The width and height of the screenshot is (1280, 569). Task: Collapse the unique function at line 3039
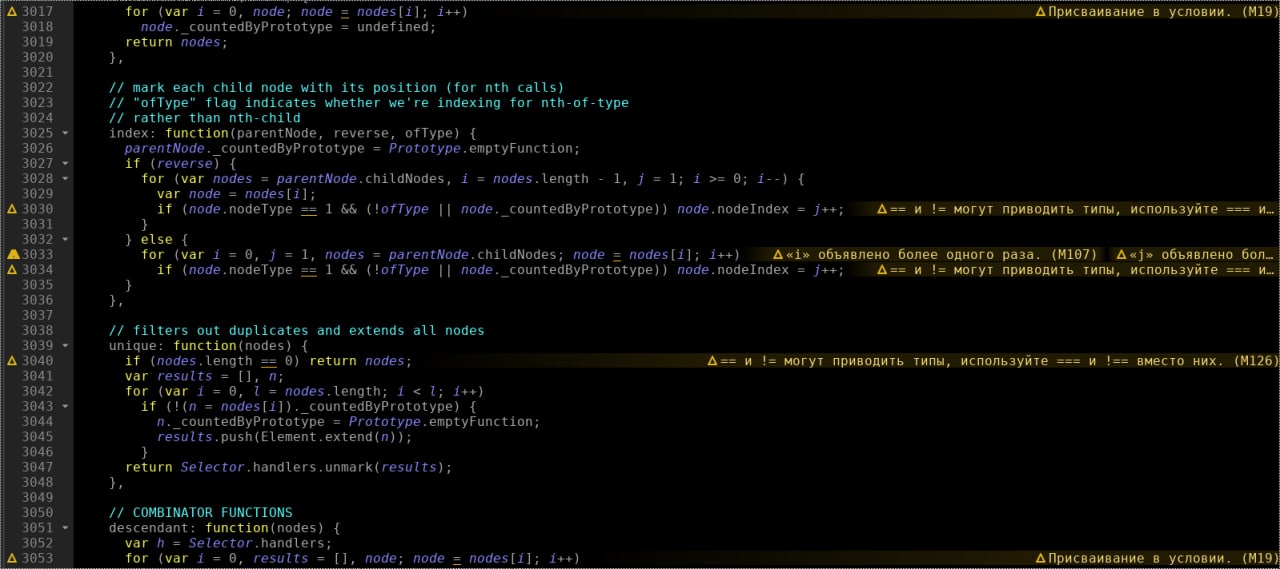click(65, 346)
